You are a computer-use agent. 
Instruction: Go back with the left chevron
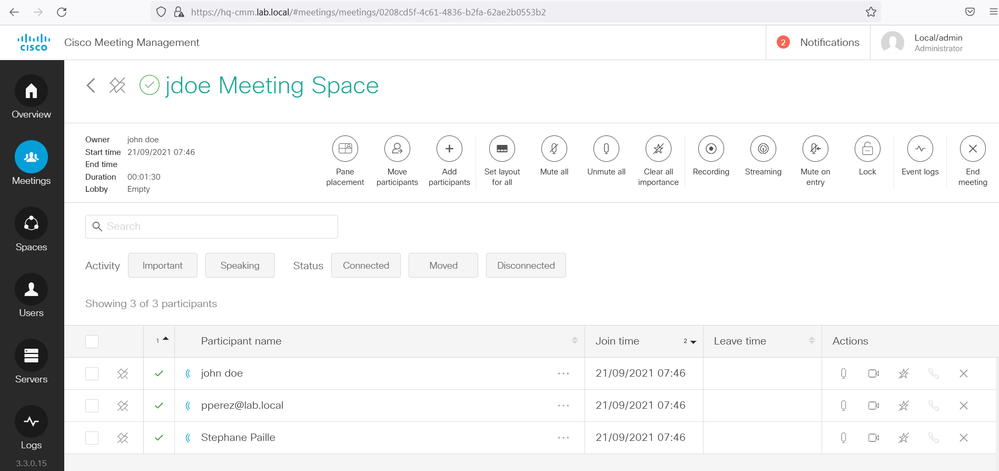click(x=91, y=85)
